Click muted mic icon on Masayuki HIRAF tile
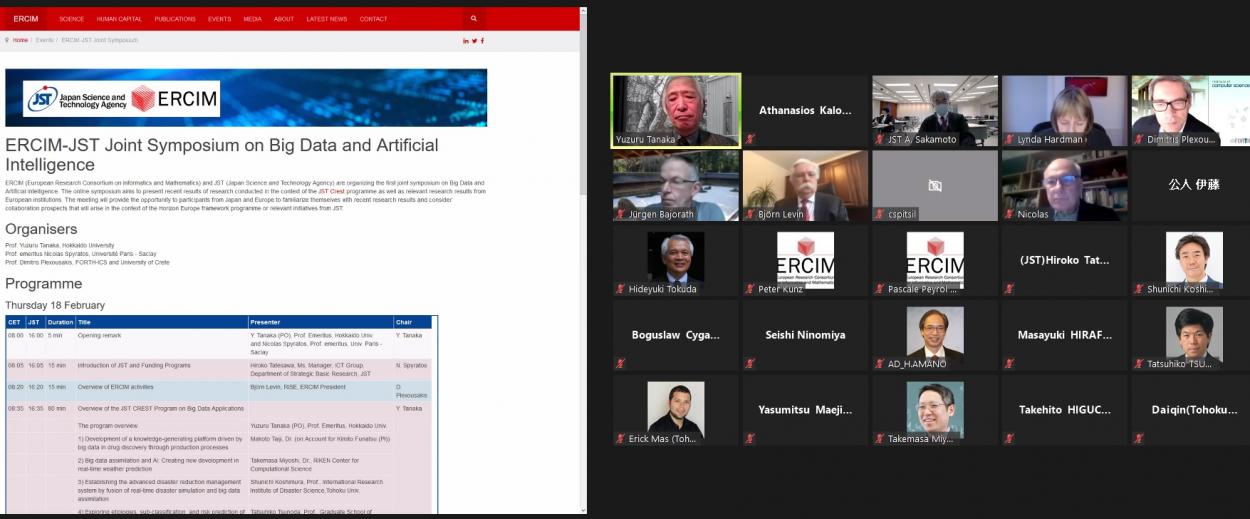This screenshot has height=519, width=1250. [x=1010, y=364]
